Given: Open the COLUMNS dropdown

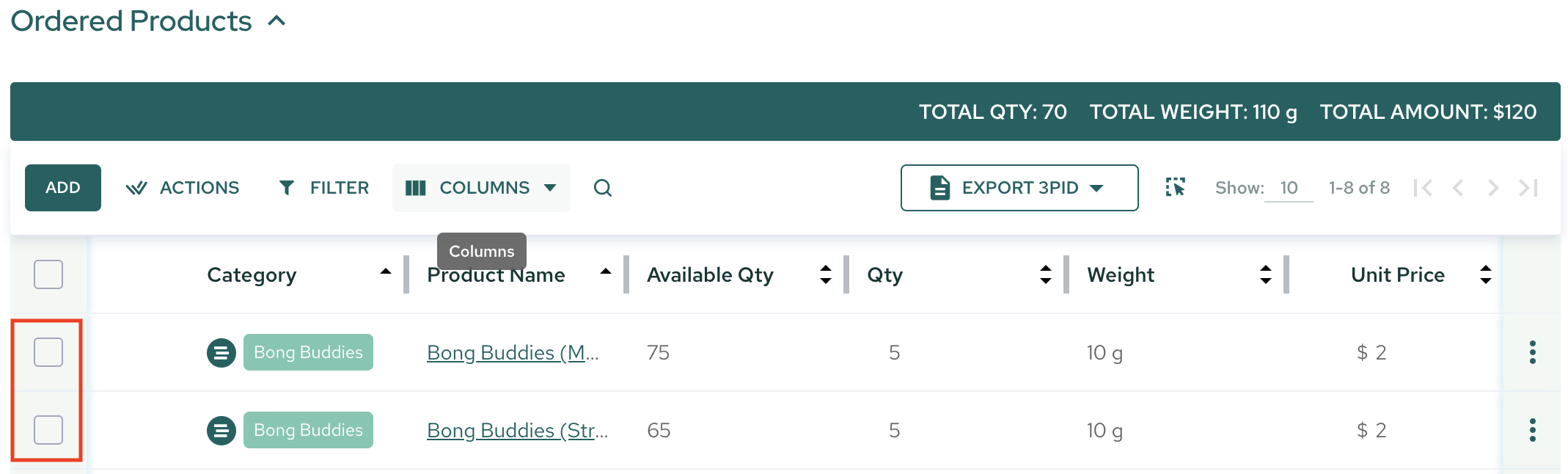Looking at the screenshot, I should click(x=481, y=188).
